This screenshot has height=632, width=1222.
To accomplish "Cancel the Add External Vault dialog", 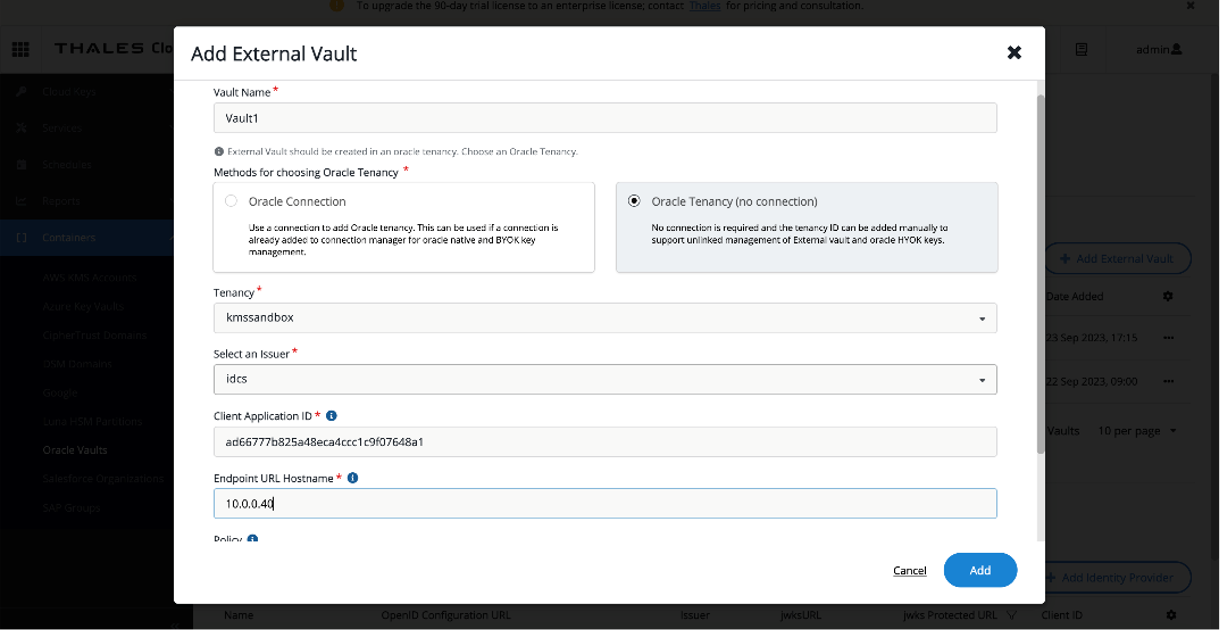I will [909, 570].
